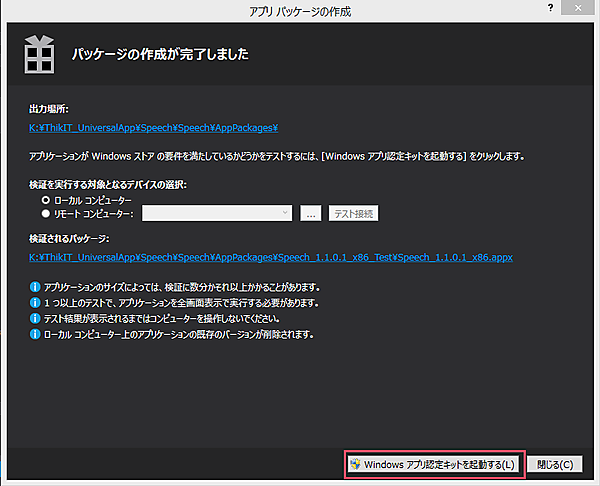Click the 全画面表示で実行する必要があります note text
600x486 pixels.
click(x=181, y=303)
